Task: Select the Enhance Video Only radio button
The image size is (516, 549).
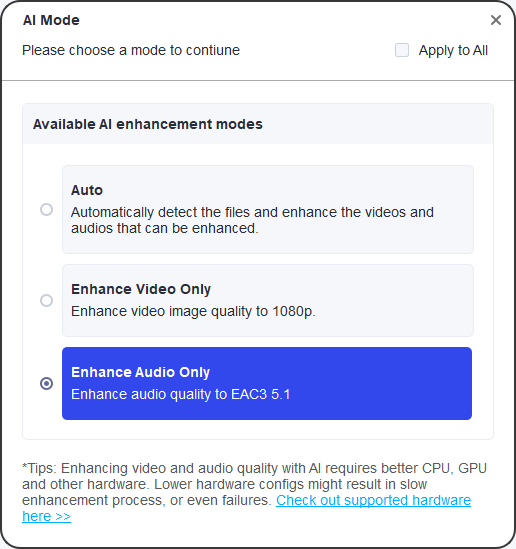Action: pos(46,300)
